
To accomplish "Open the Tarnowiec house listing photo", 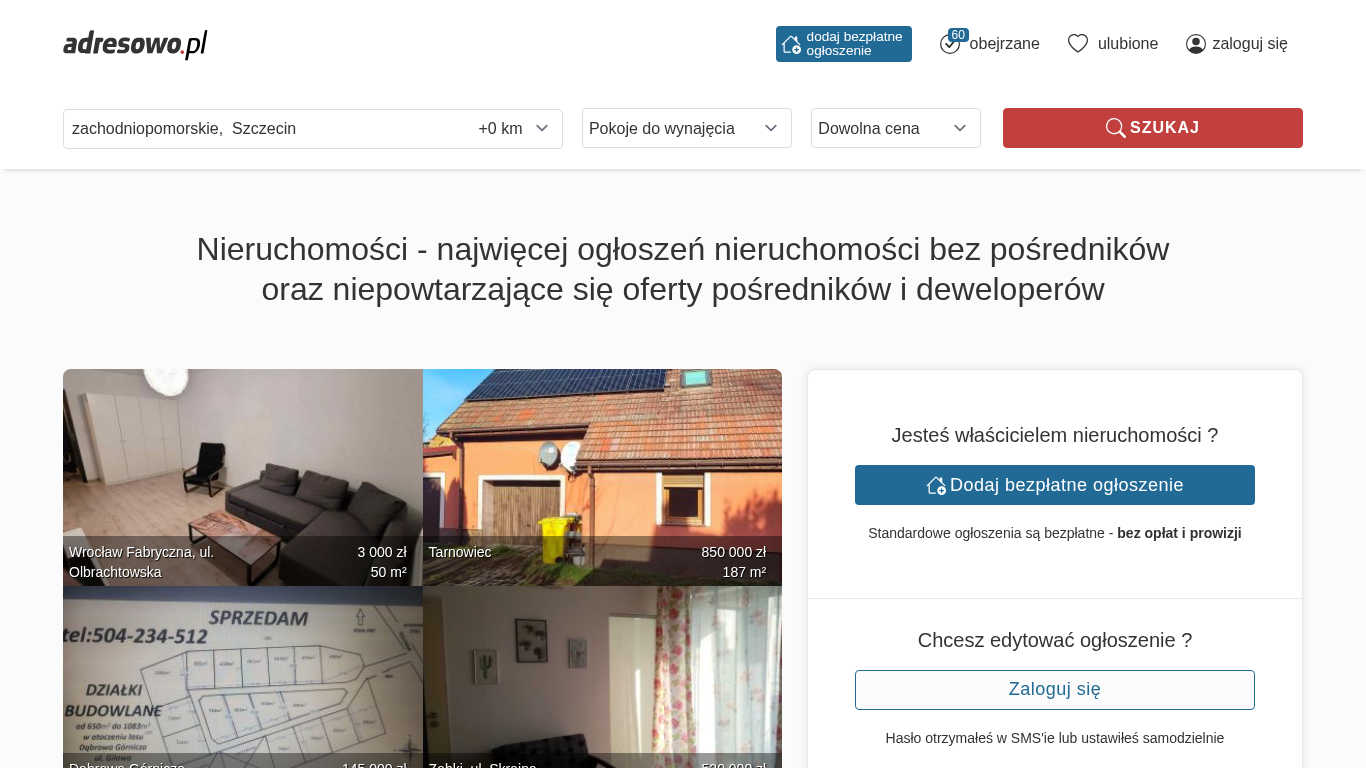I will 602,477.
